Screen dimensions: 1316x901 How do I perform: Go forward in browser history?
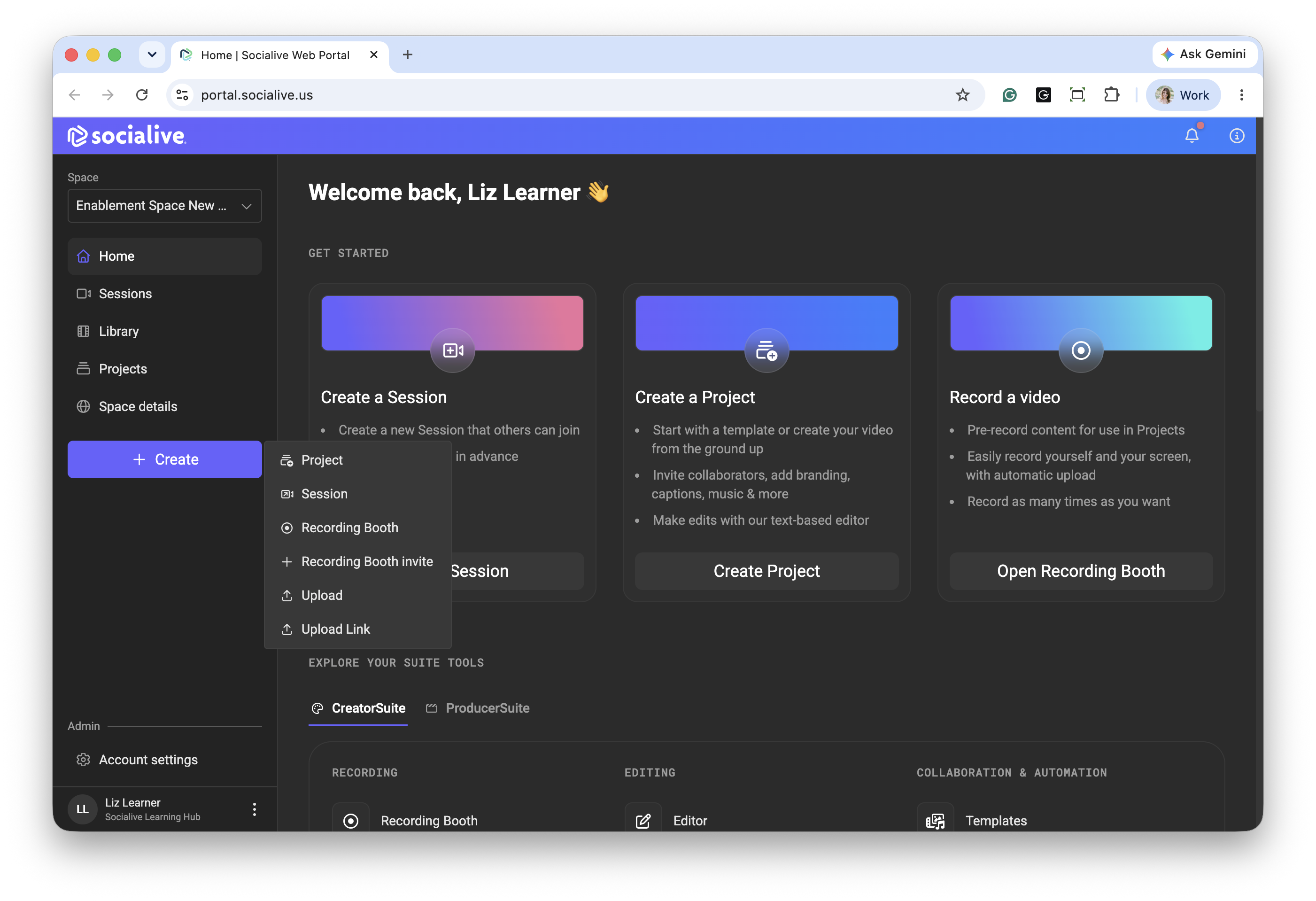pyautogui.click(x=108, y=95)
